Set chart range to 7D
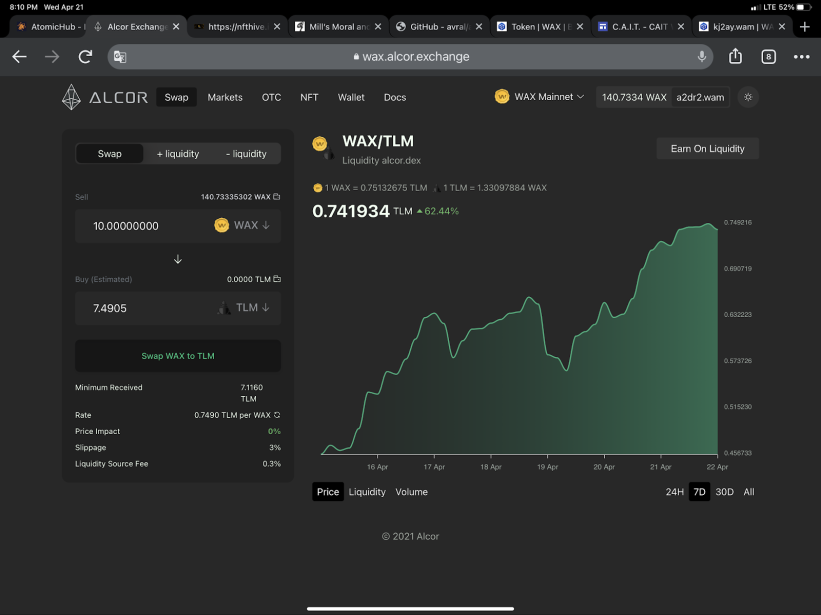The width and height of the screenshot is (821, 615). click(699, 492)
